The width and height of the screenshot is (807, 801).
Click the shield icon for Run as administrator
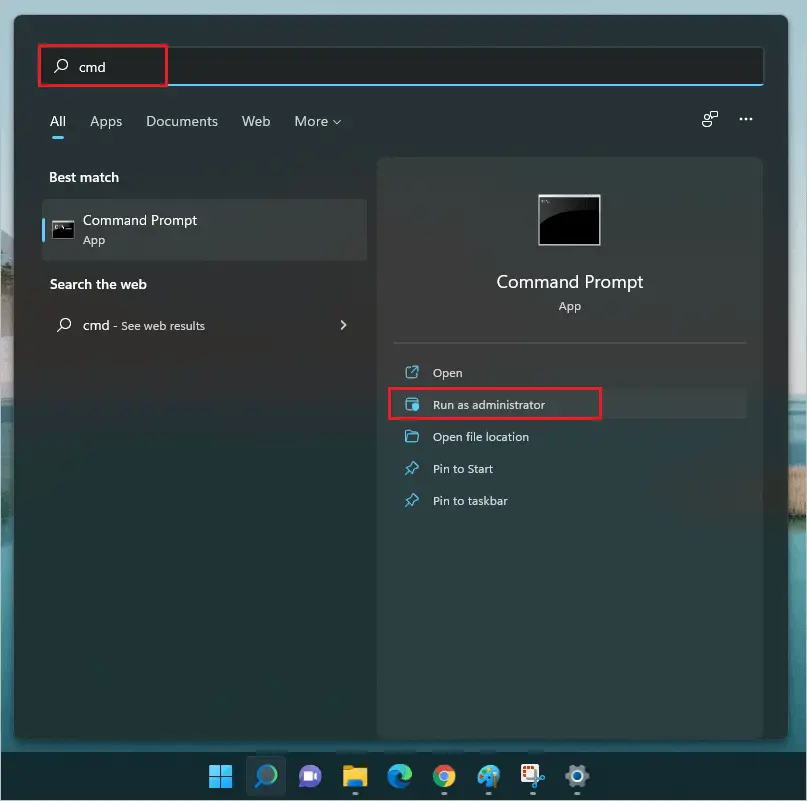pos(412,404)
